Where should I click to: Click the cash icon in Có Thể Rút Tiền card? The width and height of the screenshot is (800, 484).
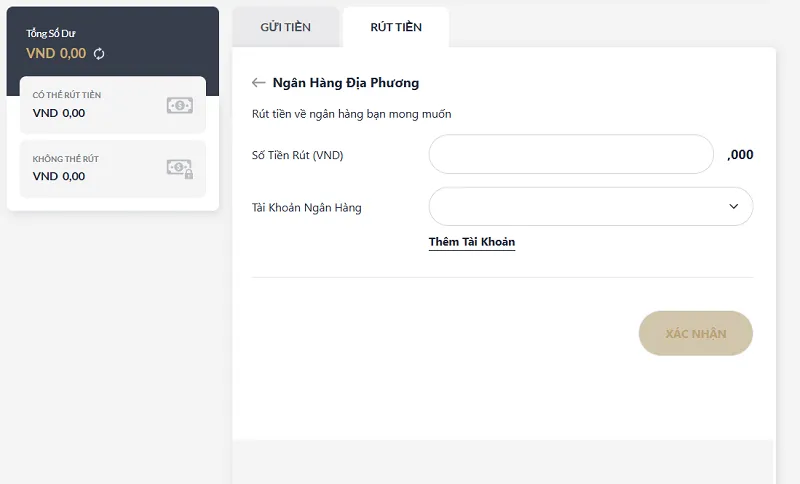tap(180, 105)
